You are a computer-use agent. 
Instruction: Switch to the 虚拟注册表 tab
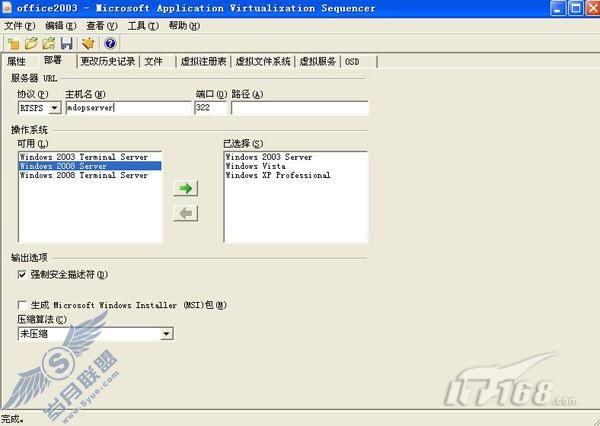pos(203,61)
